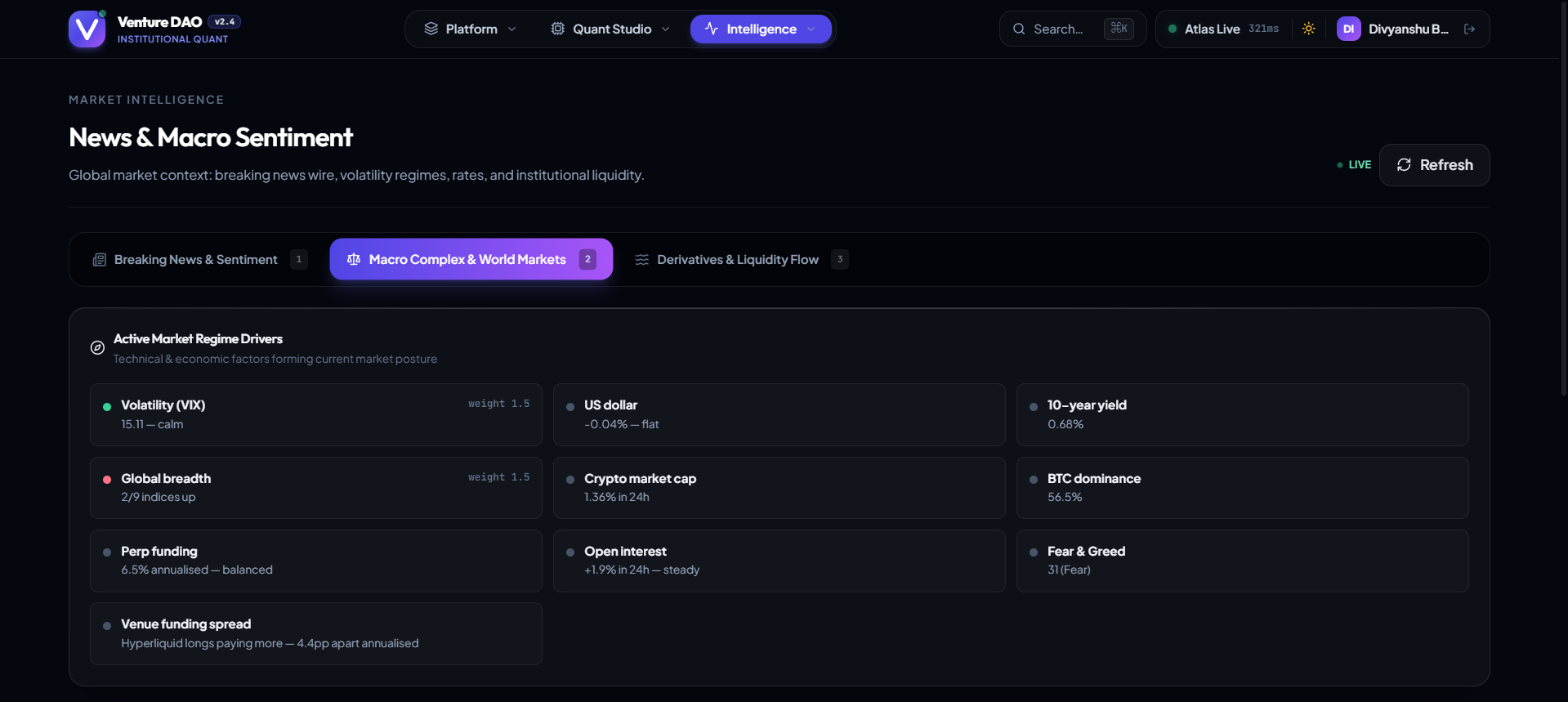Click the Derivatives waves icon
Screen dimensions: 1568x702
point(642,260)
